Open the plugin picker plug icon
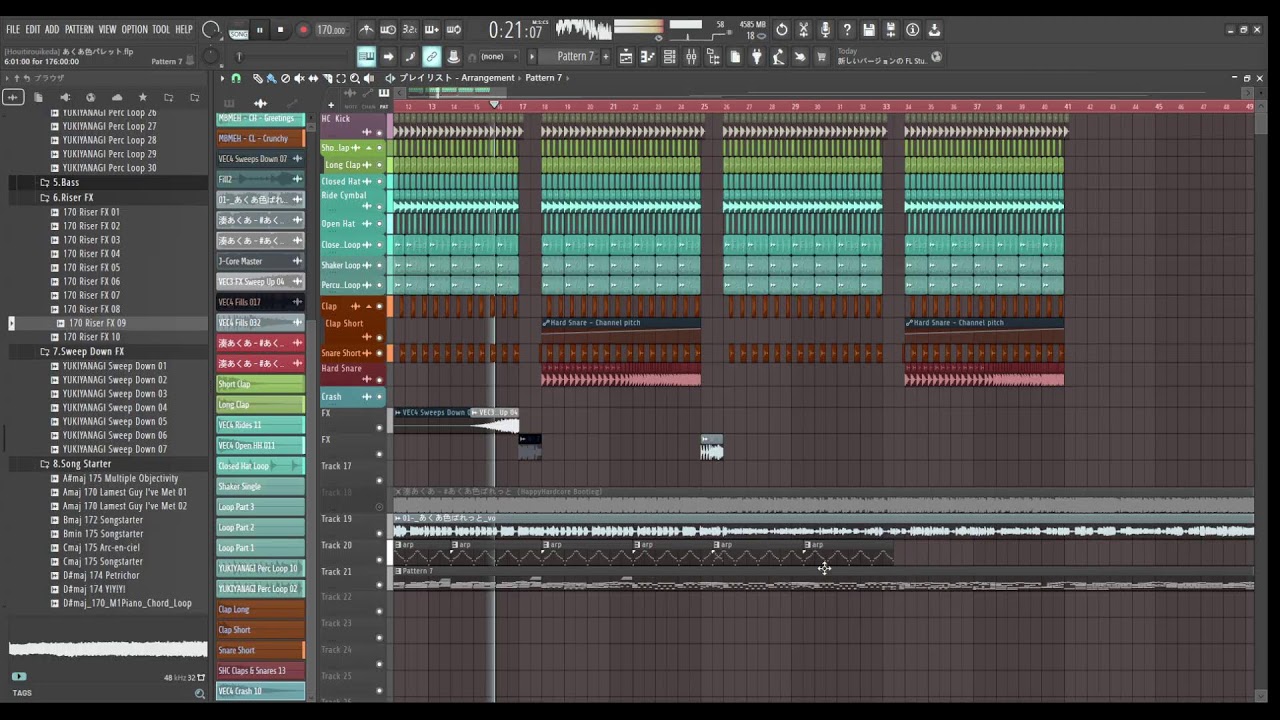The height and width of the screenshot is (720, 1280). coord(757,56)
